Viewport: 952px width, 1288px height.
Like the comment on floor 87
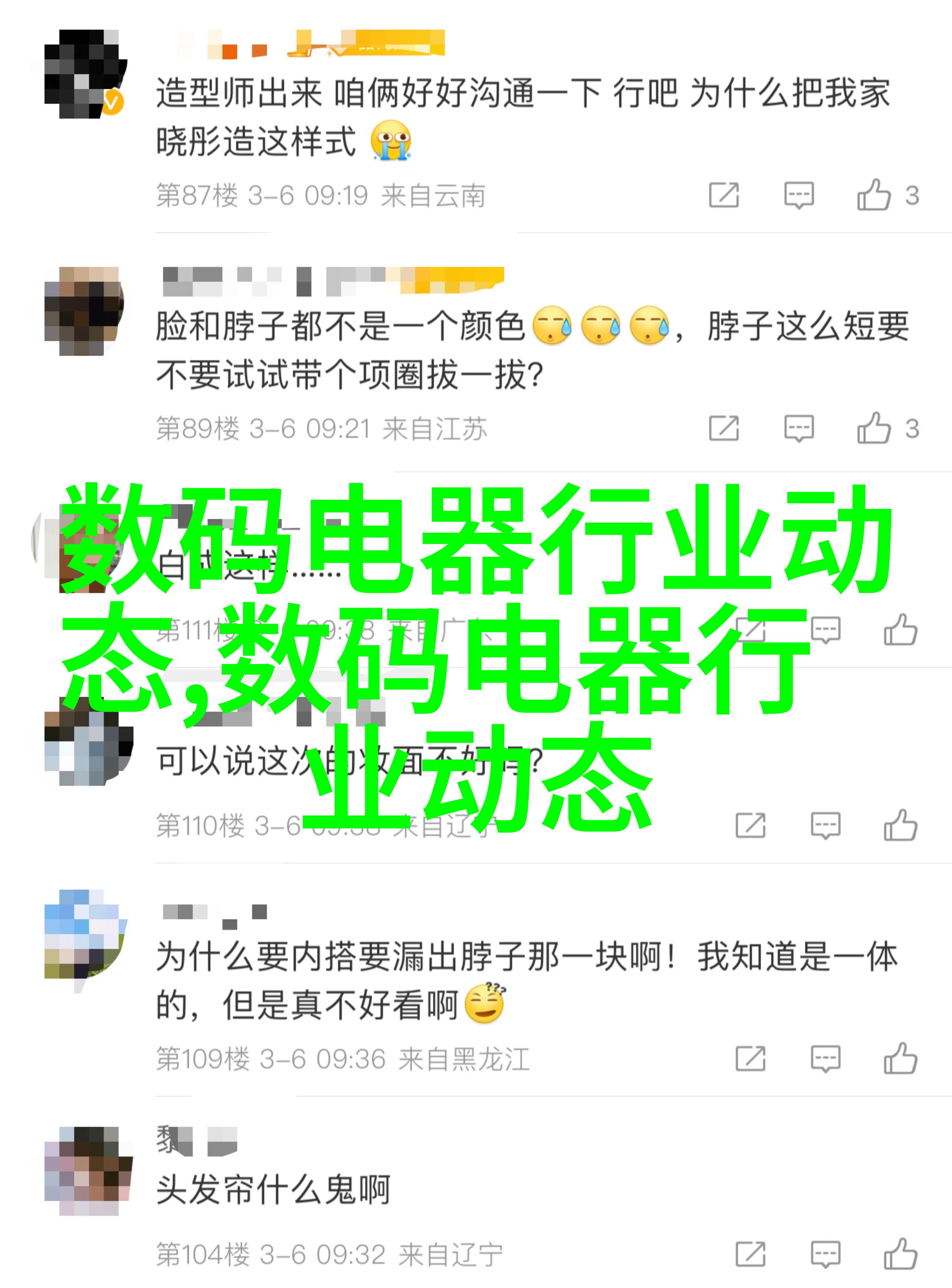click(x=874, y=195)
